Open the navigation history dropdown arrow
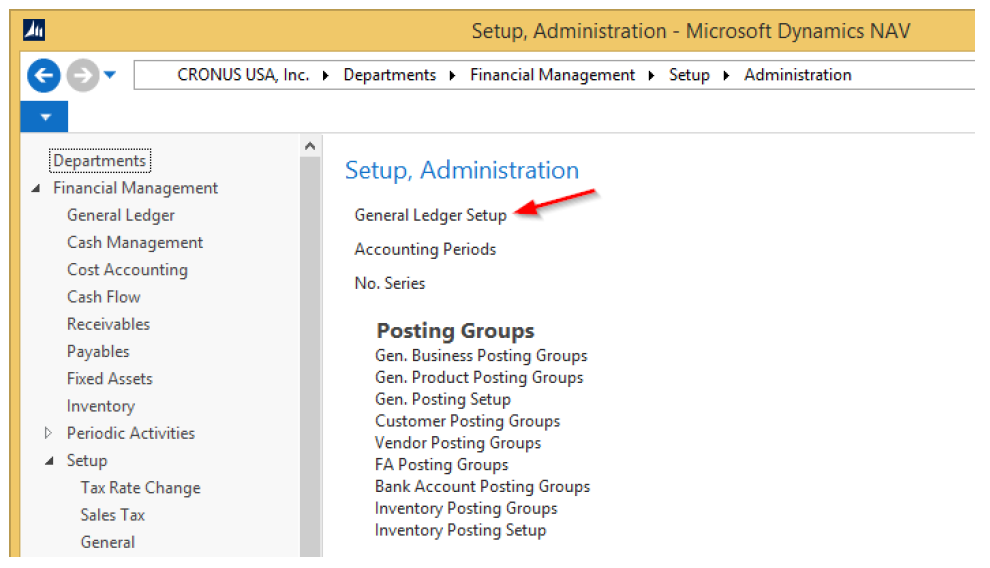990x568 pixels. click(x=110, y=75)
